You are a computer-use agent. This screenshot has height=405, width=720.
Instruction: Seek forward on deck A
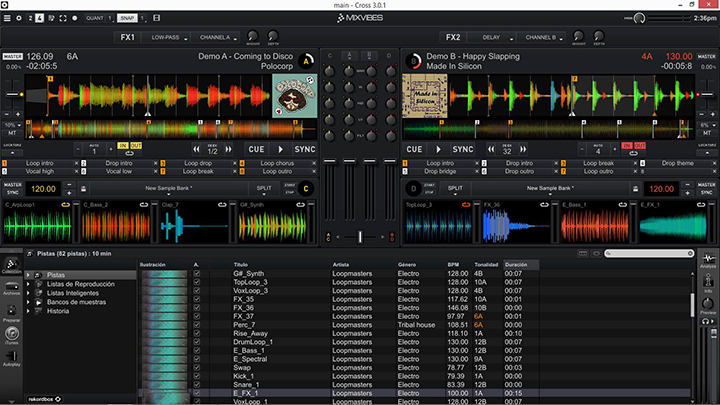click(228, 149)
